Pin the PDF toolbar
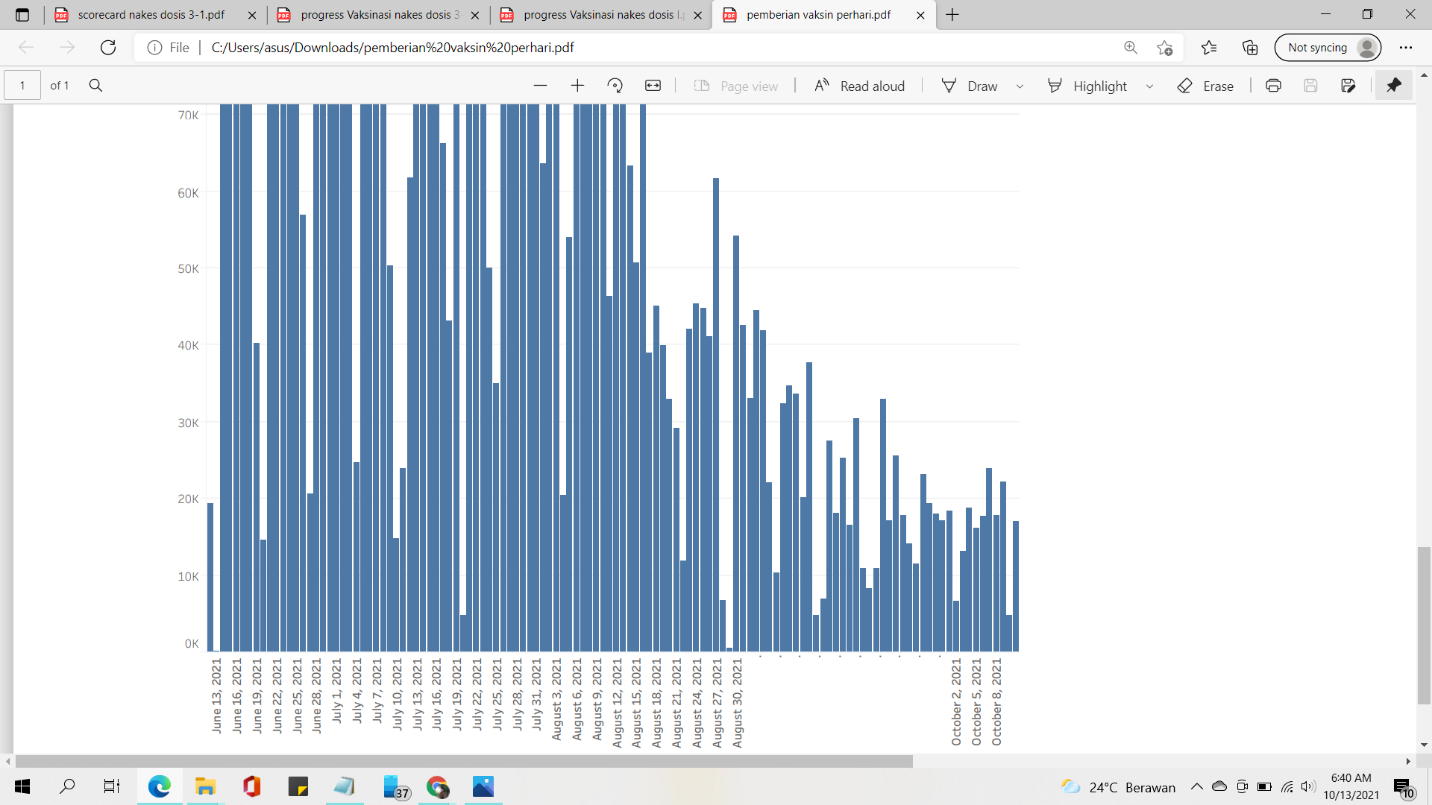Viewport: 1432px width, 805px height. [1394, 86]
